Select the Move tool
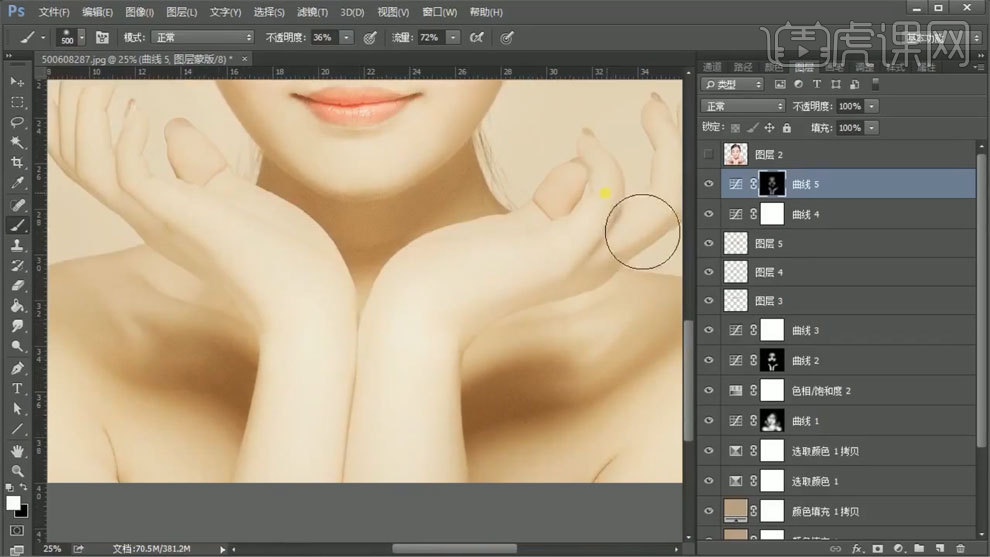Image resolution: width=990 pixels, height=557 pixels. (17, 81)
